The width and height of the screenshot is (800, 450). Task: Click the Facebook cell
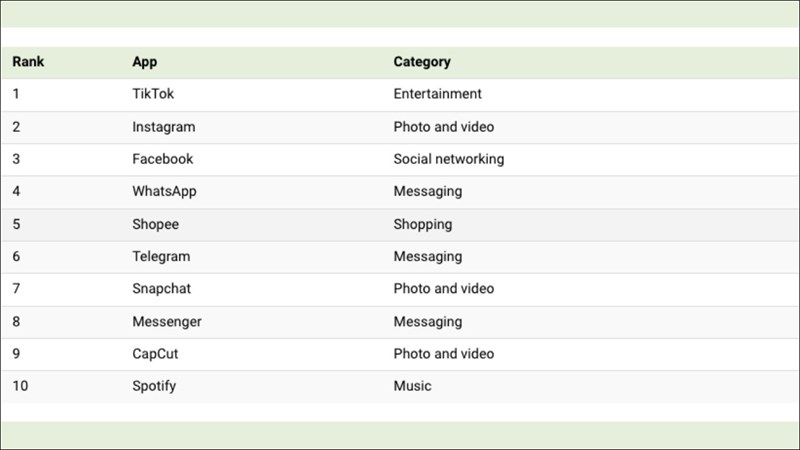pos(163,159)
